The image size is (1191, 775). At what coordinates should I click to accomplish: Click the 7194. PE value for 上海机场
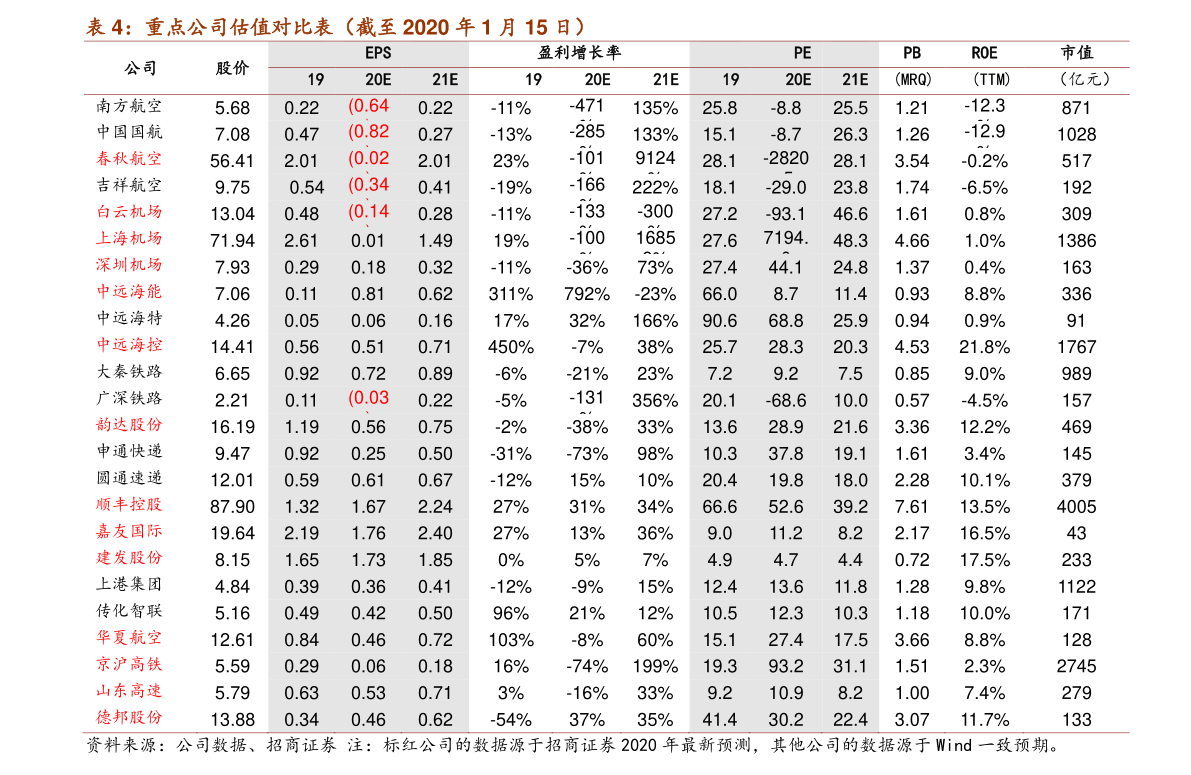click(785, 238)
